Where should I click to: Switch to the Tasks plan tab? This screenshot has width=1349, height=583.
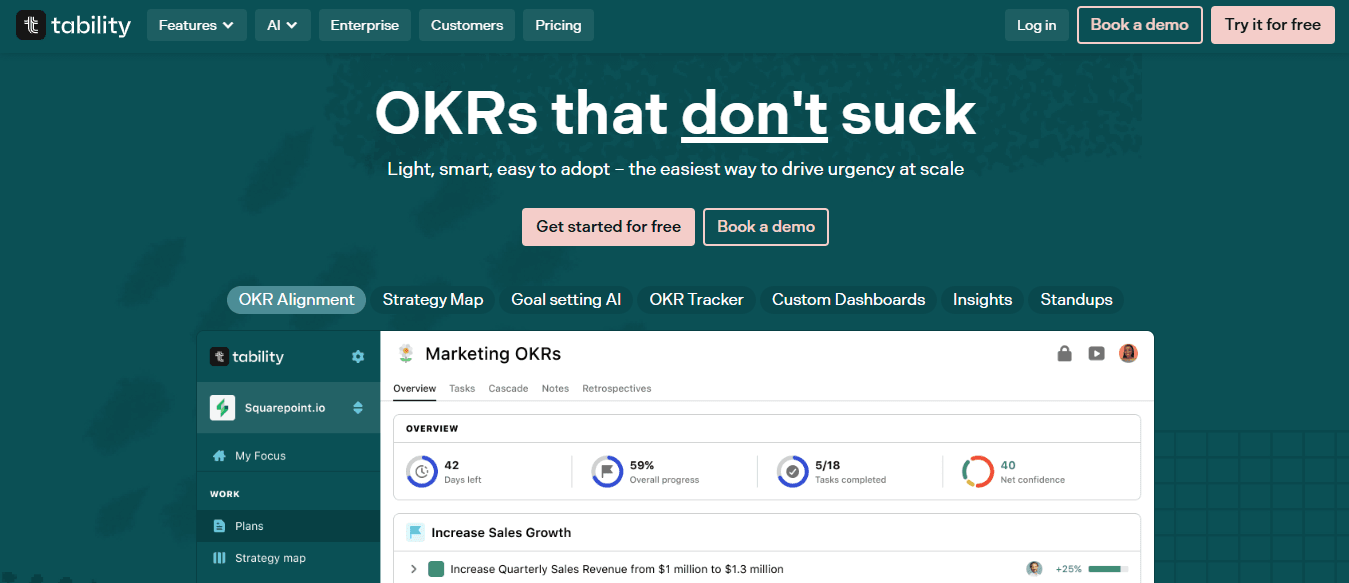462,388
